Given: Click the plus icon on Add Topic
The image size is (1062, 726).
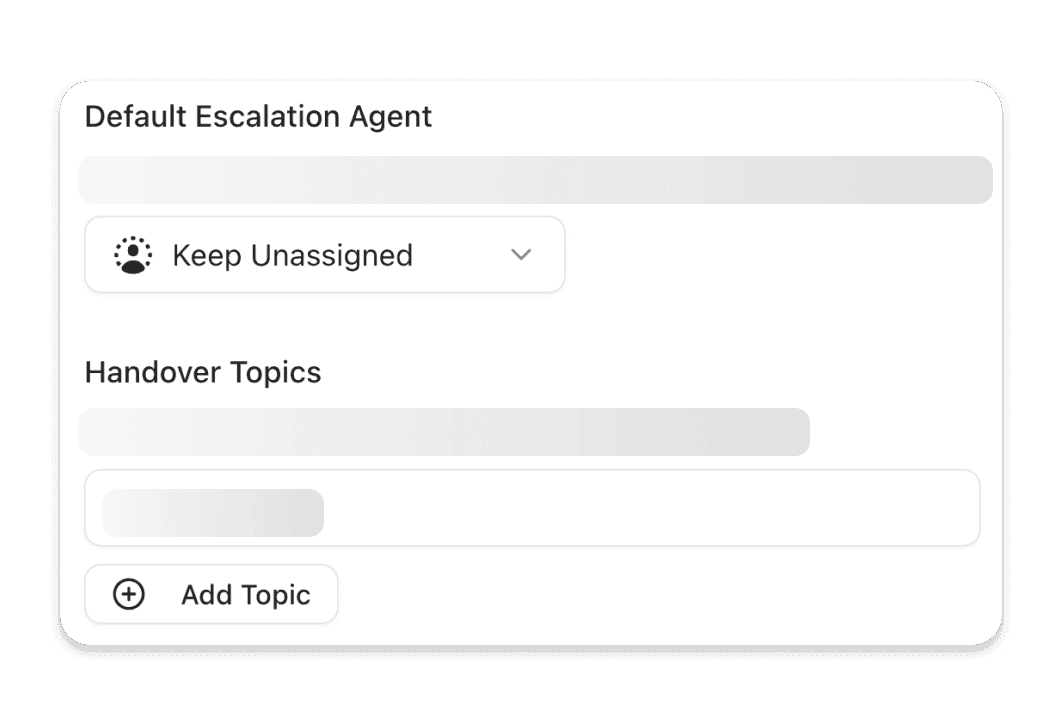Looking at the screenshot, I should (x=128, y=593).
